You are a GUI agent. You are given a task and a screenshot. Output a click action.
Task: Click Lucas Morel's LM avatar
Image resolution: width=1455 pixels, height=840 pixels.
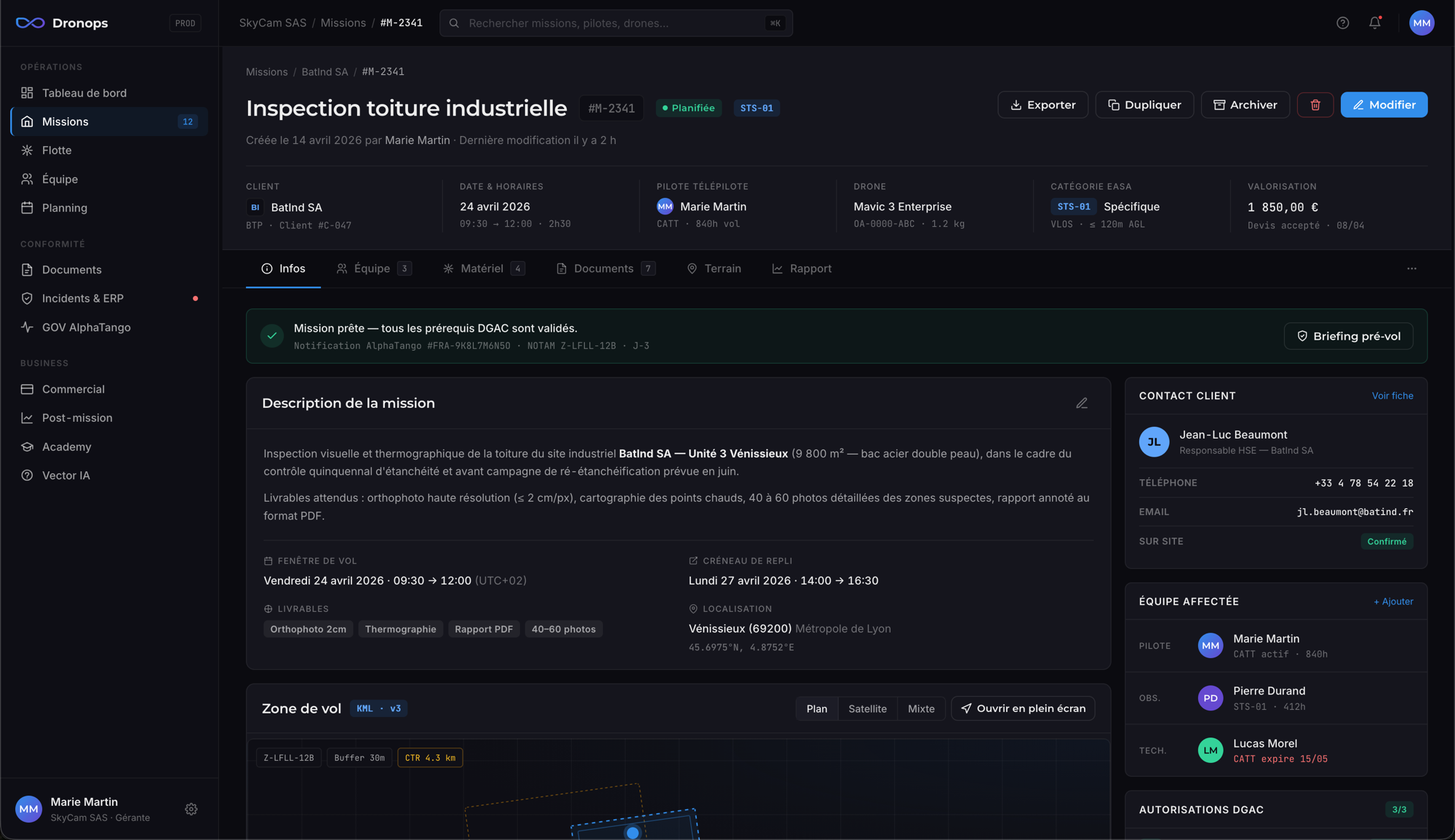click(x=1211, y=751)
